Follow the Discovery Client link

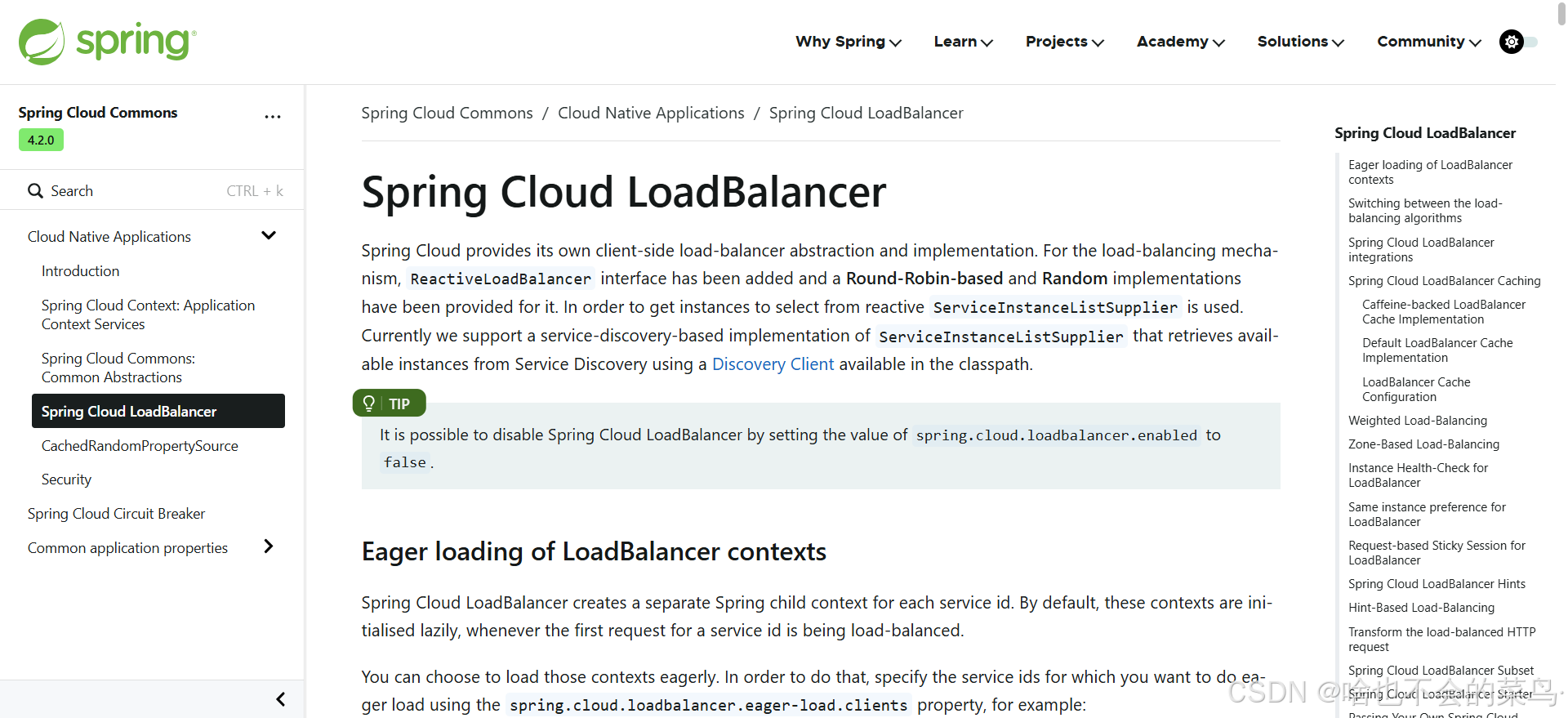(x=773, y=364)
